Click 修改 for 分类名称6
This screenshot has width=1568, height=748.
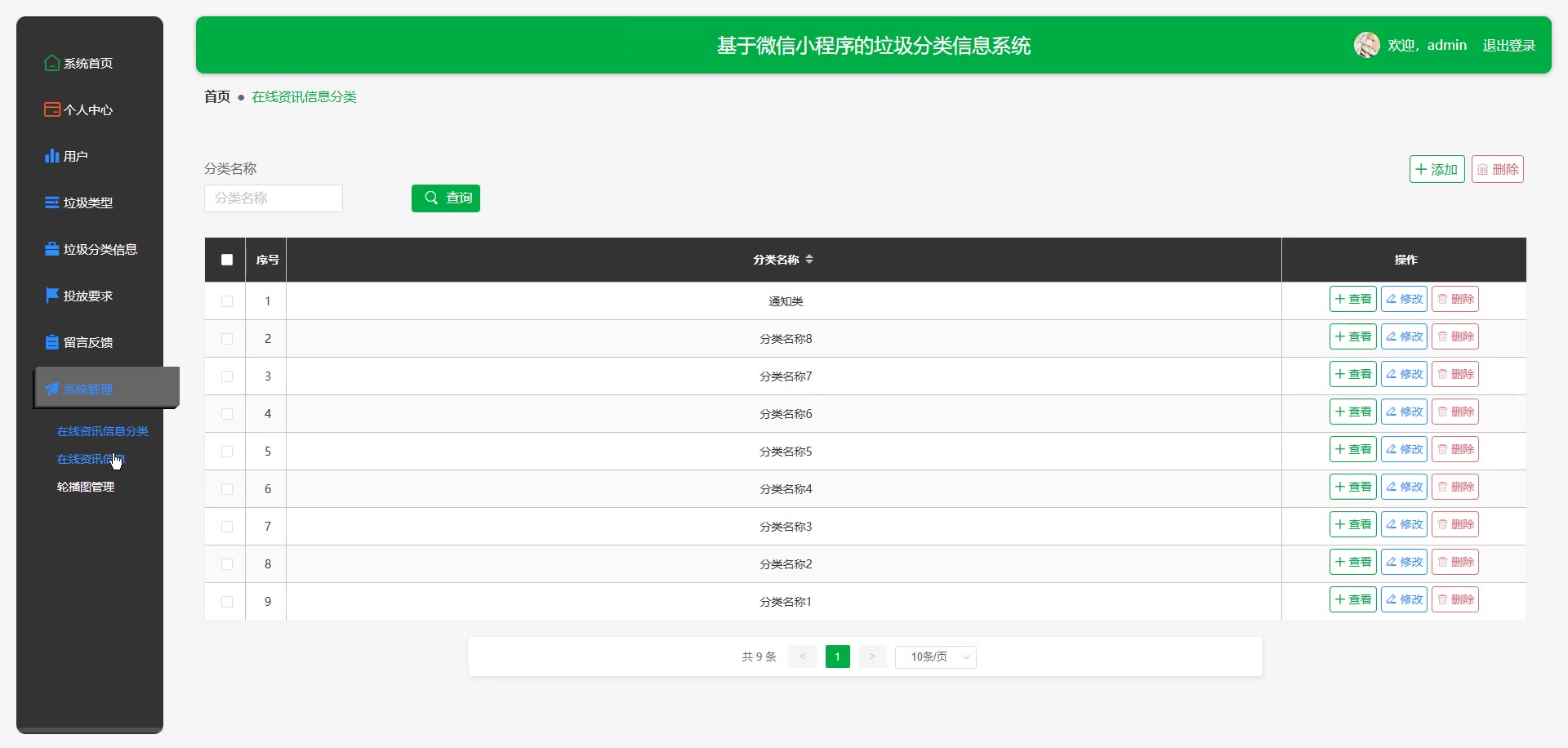pos(1405,412)
